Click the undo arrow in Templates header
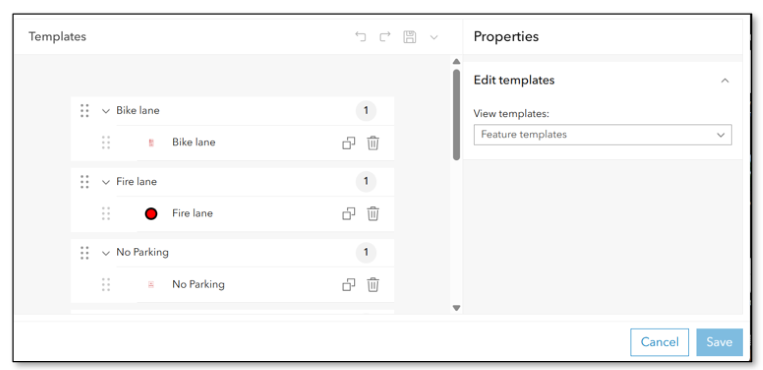 (361, 37)
